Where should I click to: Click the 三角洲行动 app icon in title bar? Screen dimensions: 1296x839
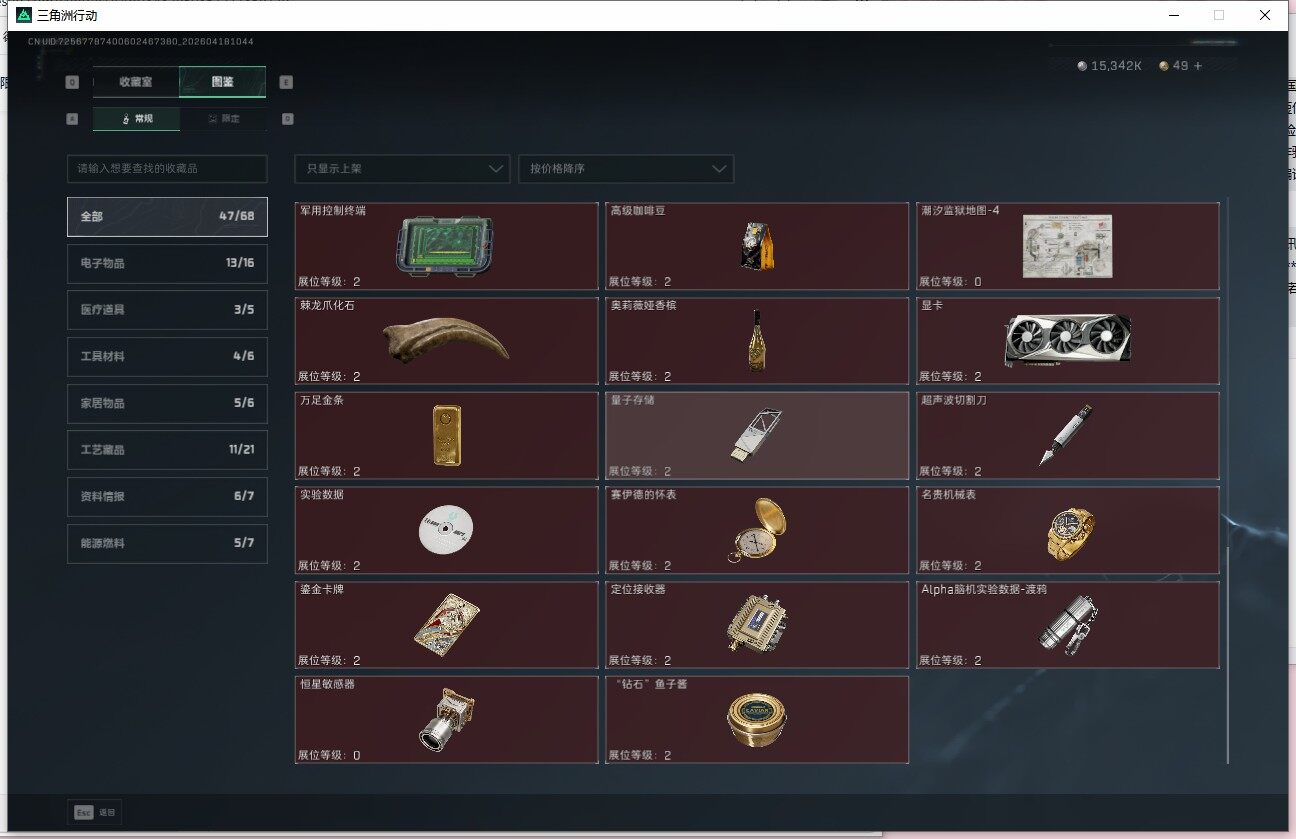tap(24, 15)
